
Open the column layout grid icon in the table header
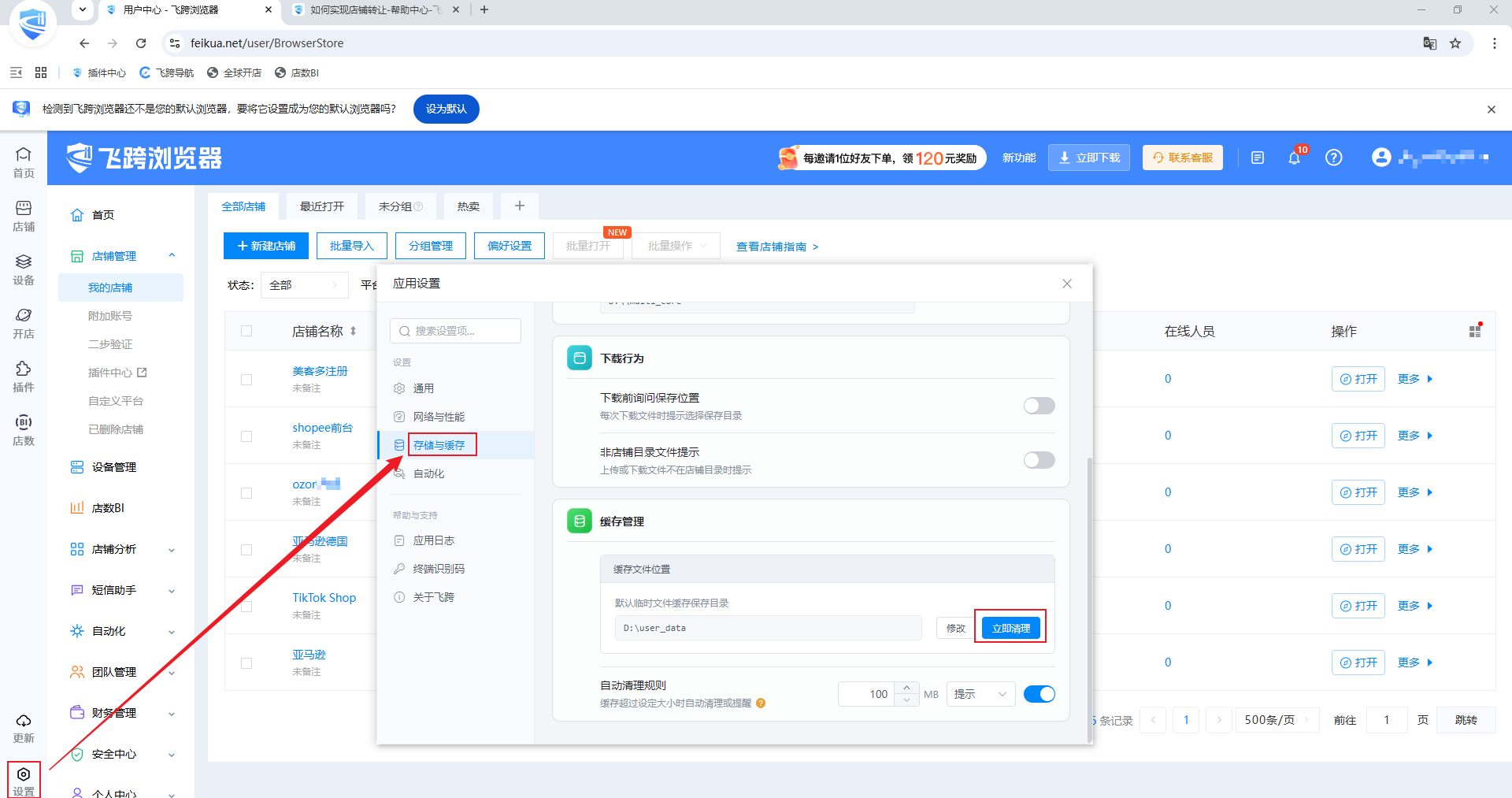pyautogui.click(x=1475, y=332)
